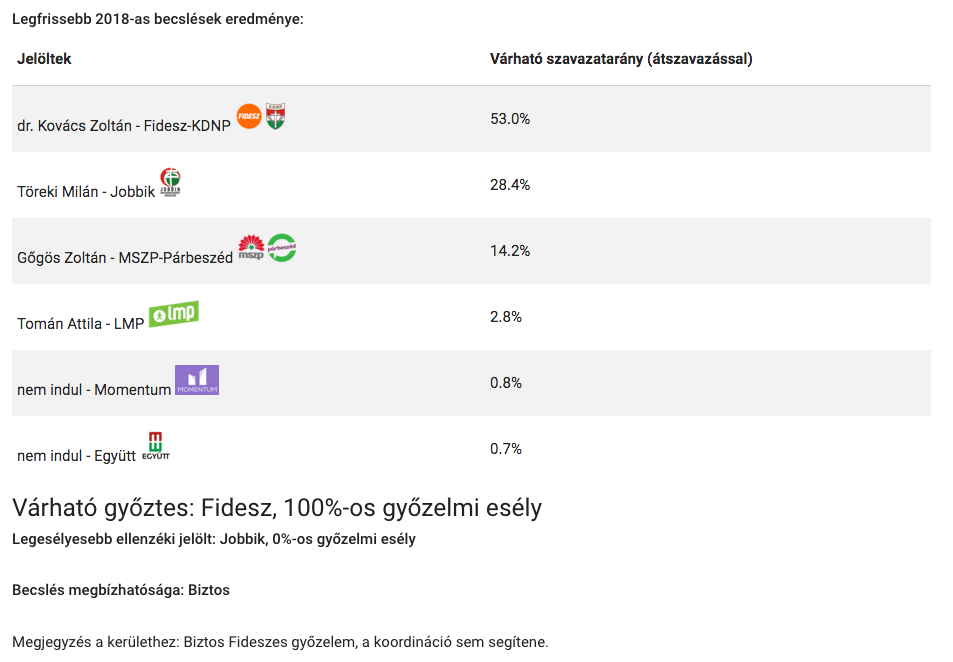Click the red MSZP flower logo
The image size is (953, 662).
tap(251, 248)
